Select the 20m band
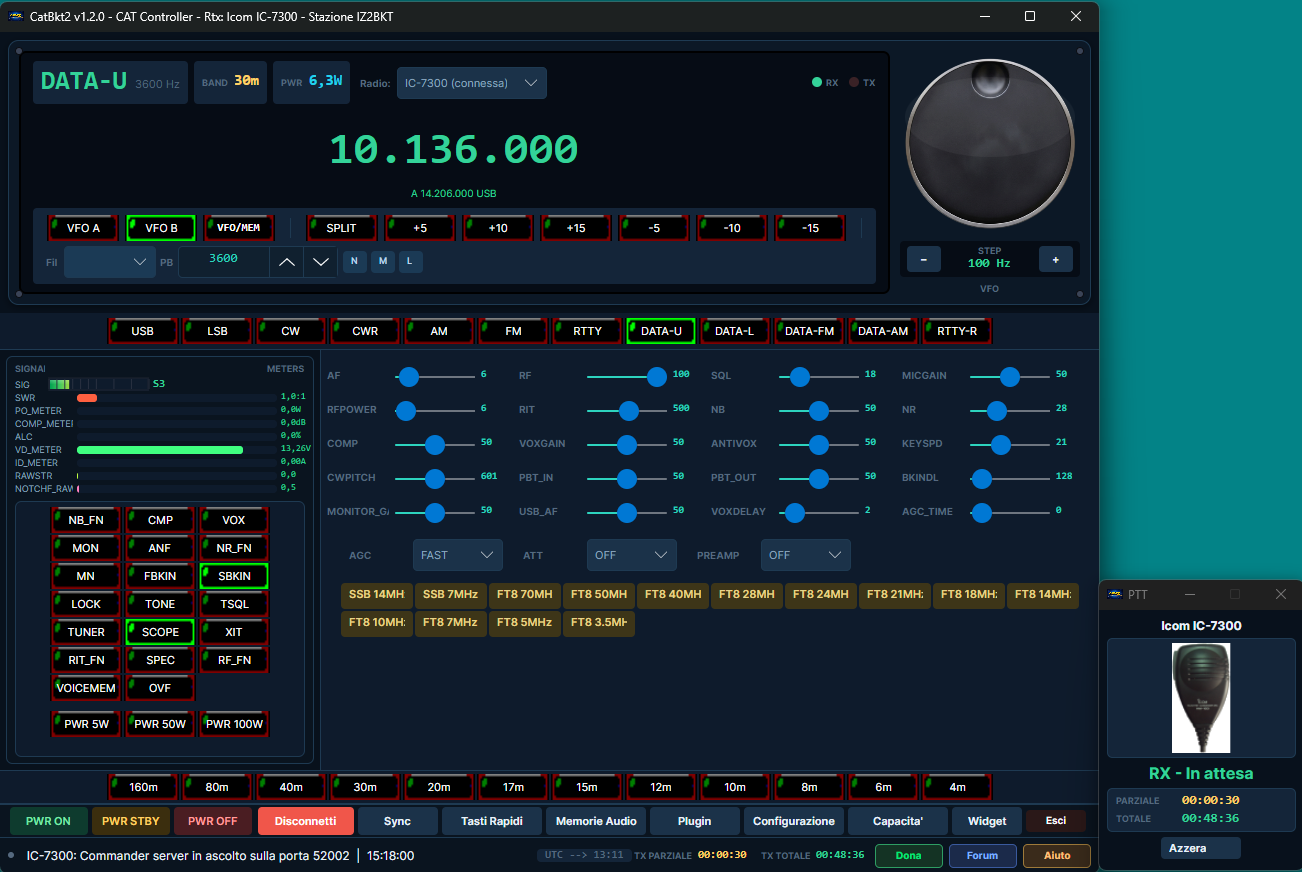The height and width of the screenshot is (872, 1302). click(439, 787)
